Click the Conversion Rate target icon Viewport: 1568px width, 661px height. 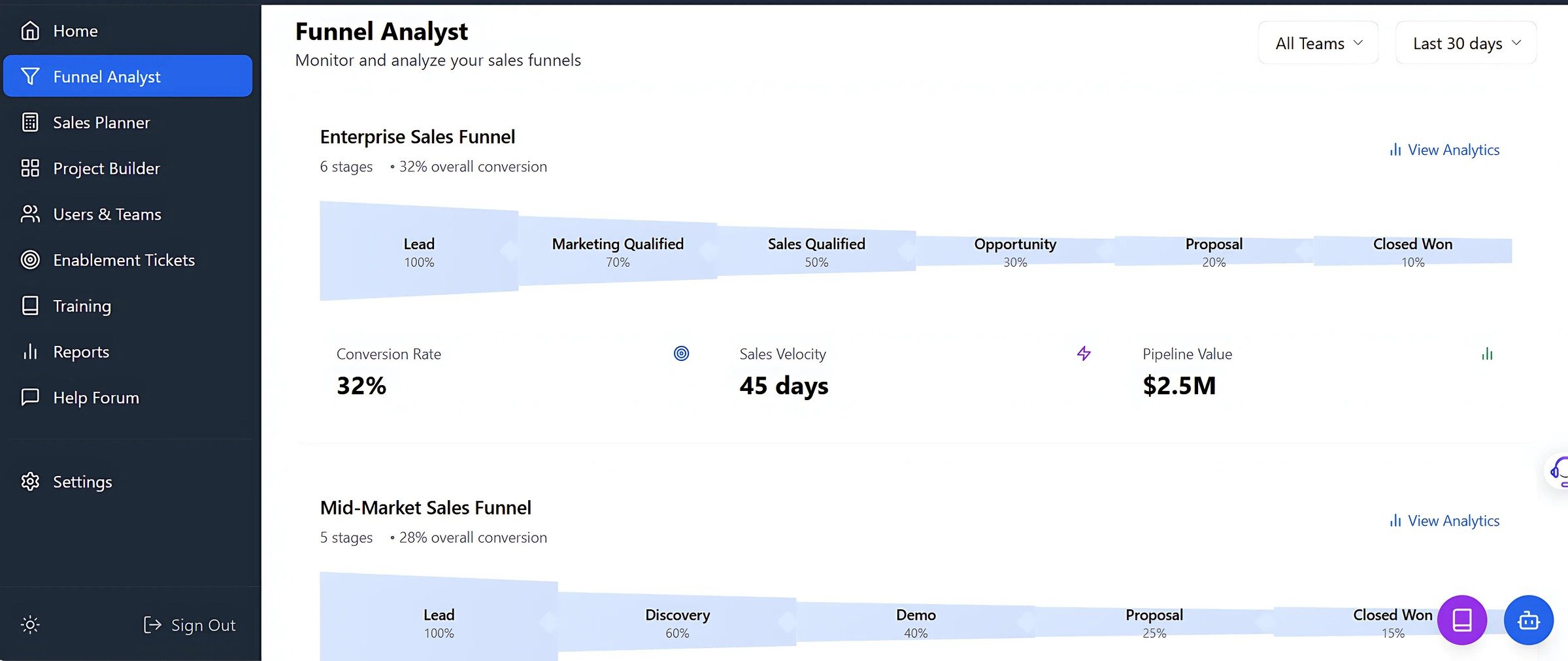pos(681,354)
